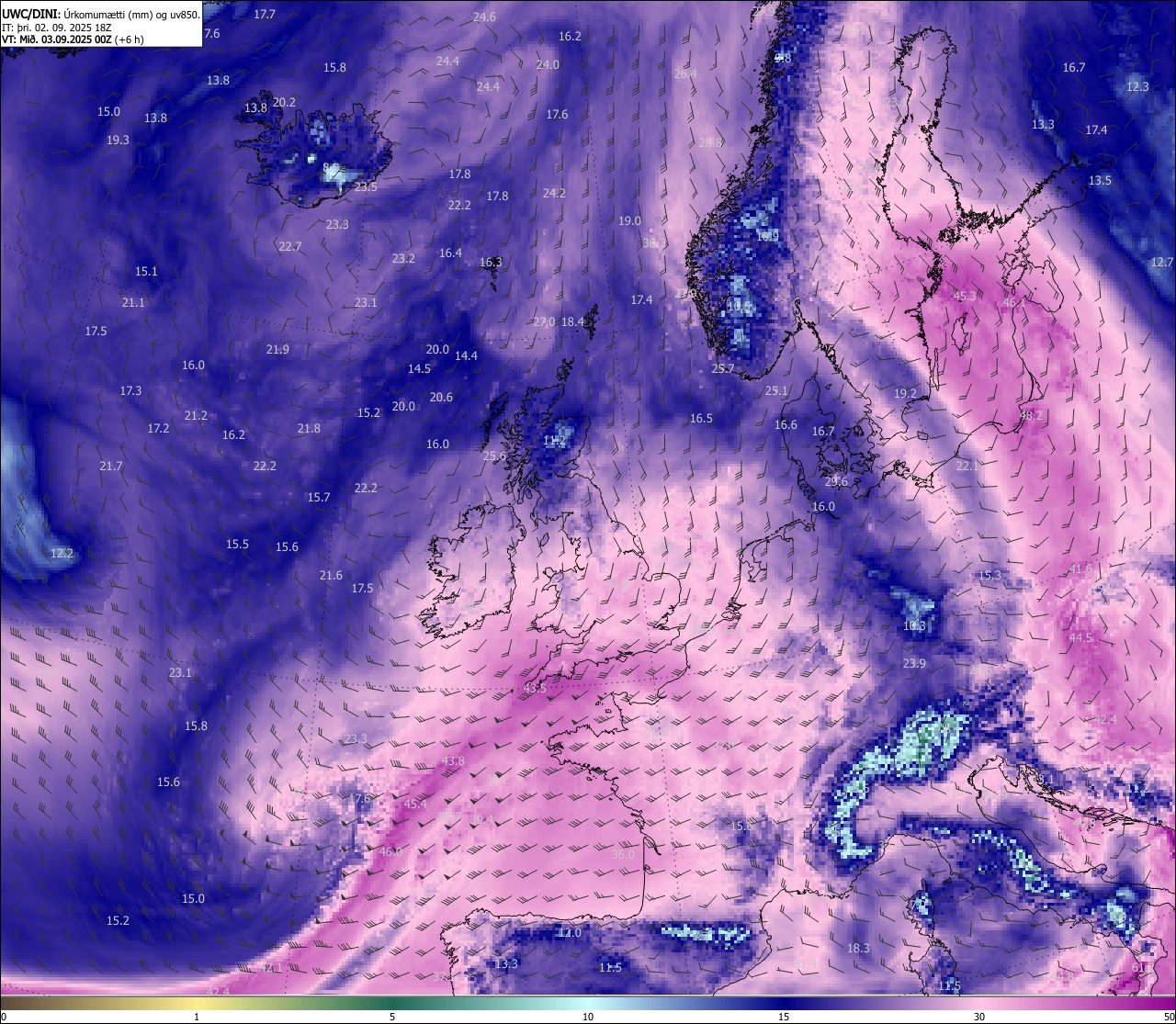The width and height of the screenshot is (1176, 1024).
Task: Click the 43.8 map value
Action: pos(453,760)
